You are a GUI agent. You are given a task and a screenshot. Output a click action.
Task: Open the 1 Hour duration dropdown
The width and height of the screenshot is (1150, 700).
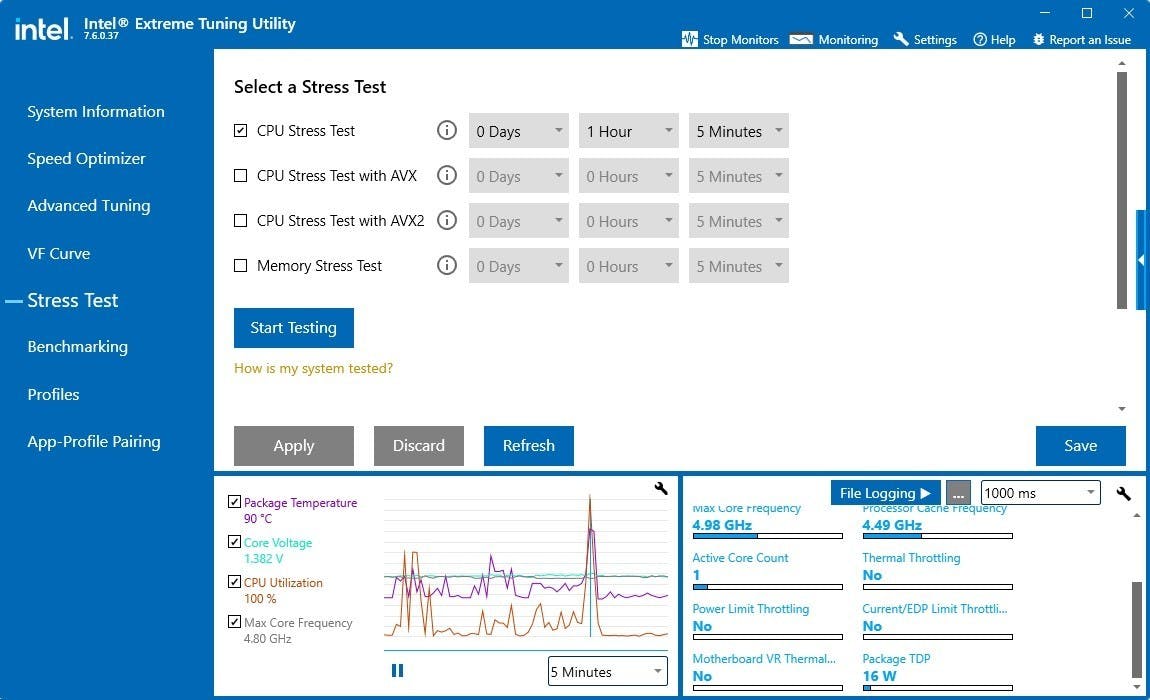[x=628, y=131]
